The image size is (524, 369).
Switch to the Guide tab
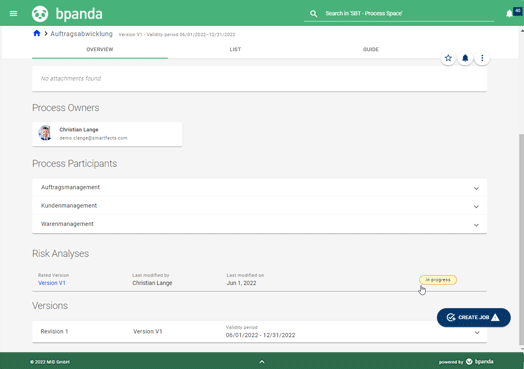coord(371,49)
